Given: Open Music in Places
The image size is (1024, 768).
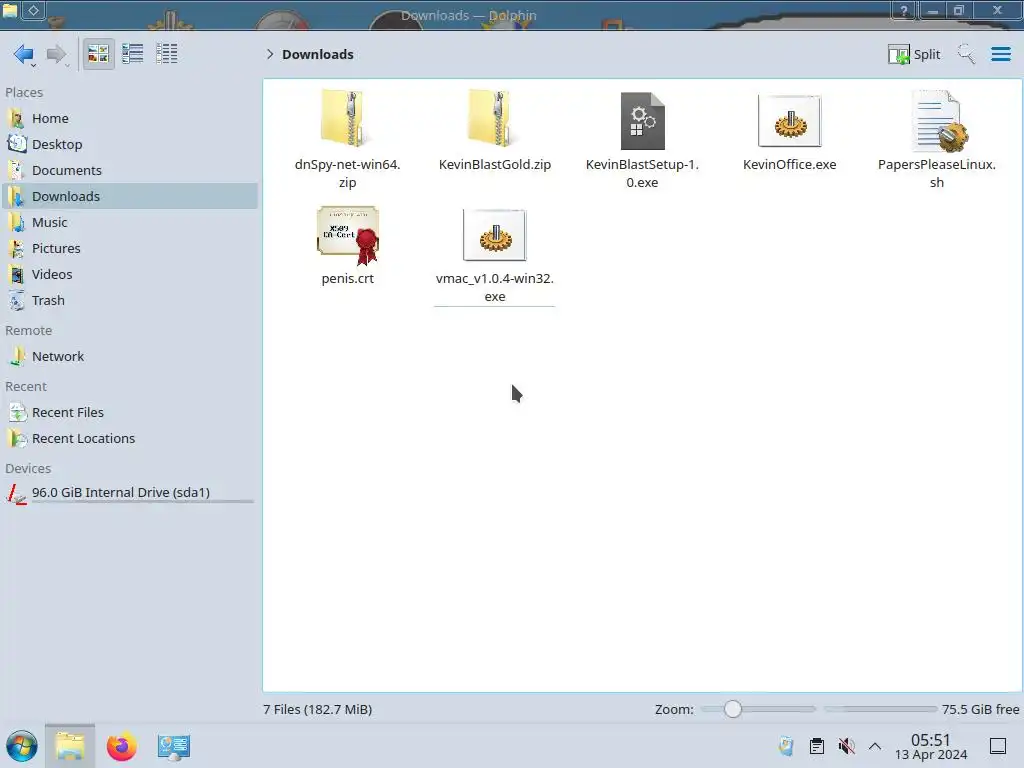Looking at the screenshot, I should pyautogui.click(x=130, y=223).
